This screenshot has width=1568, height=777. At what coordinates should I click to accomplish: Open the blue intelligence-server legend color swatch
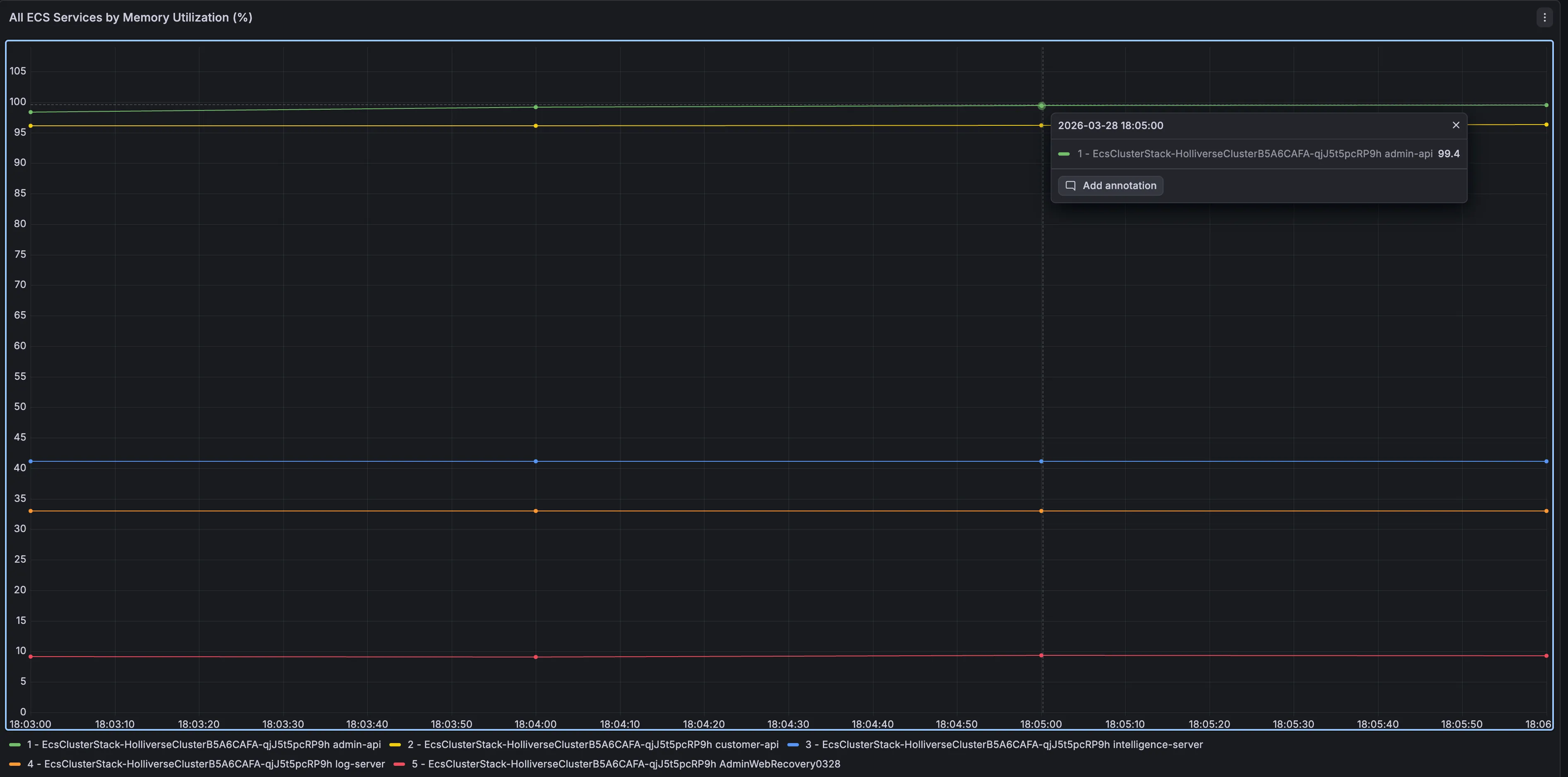coord(793,745)
